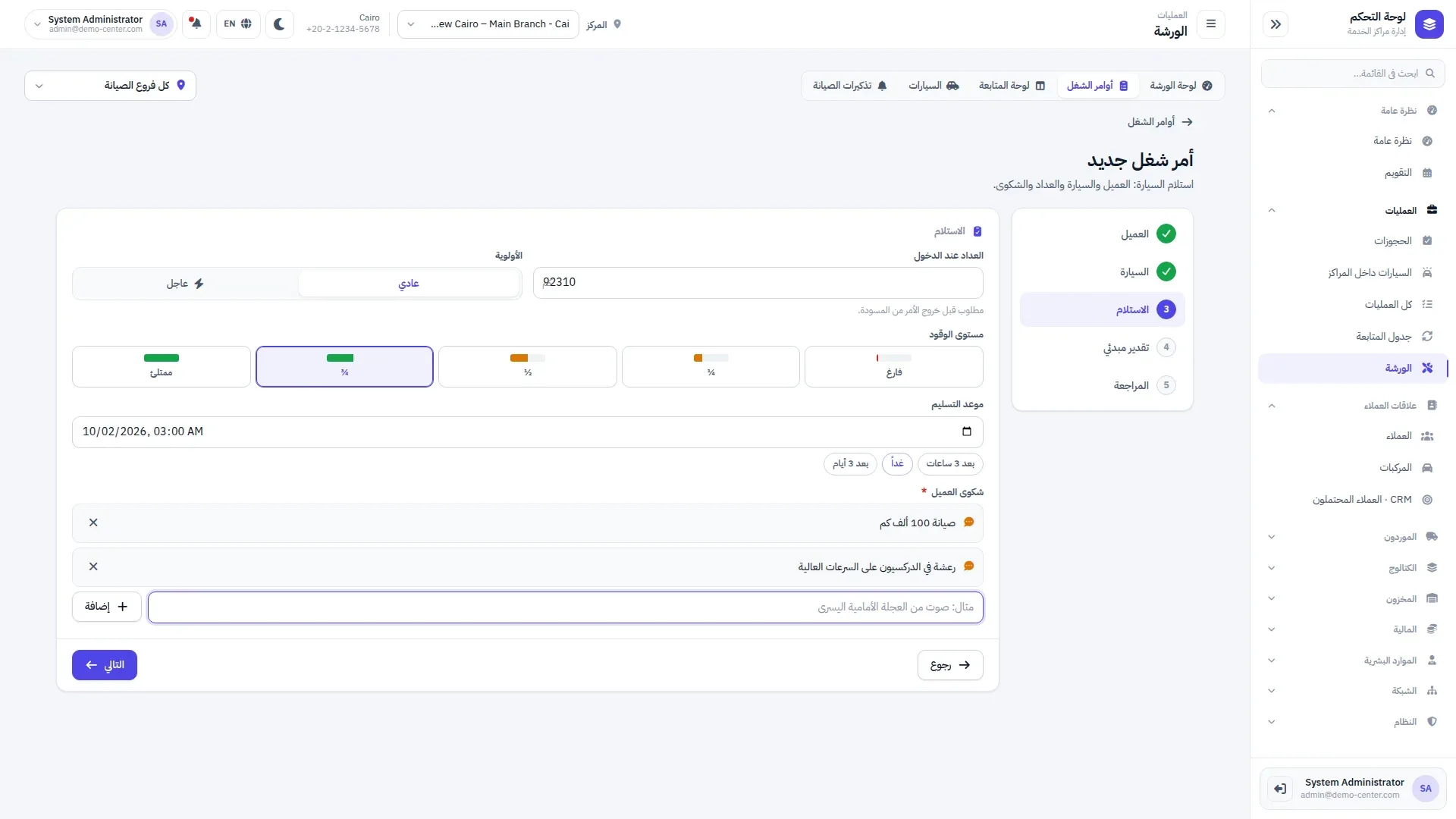Switch to السيارات tab
The width and height of the screenshot is (1456, 819).
click(x=934, y=86)
